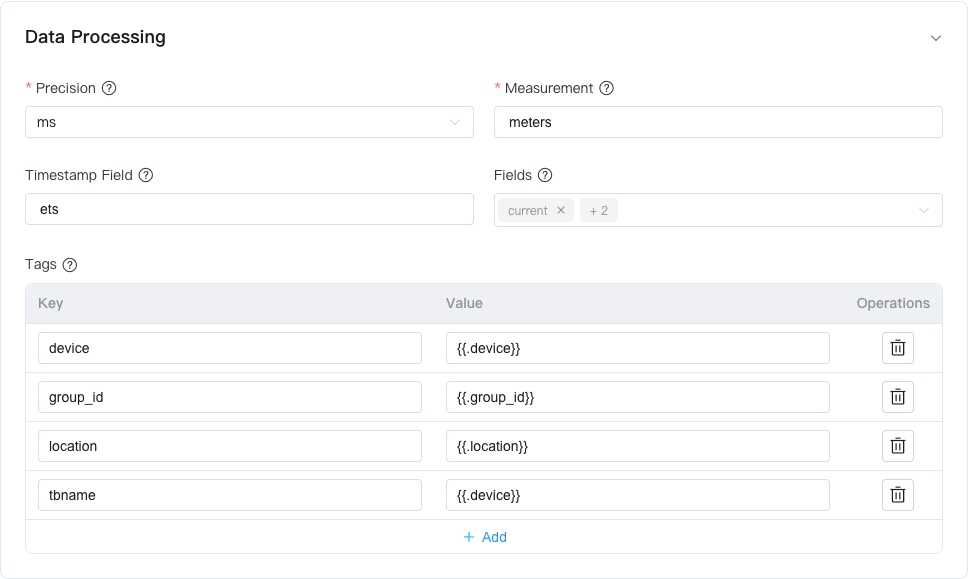The image size is (968, 579).
Task: Click the Fields label text
Action: coord(512,175)
